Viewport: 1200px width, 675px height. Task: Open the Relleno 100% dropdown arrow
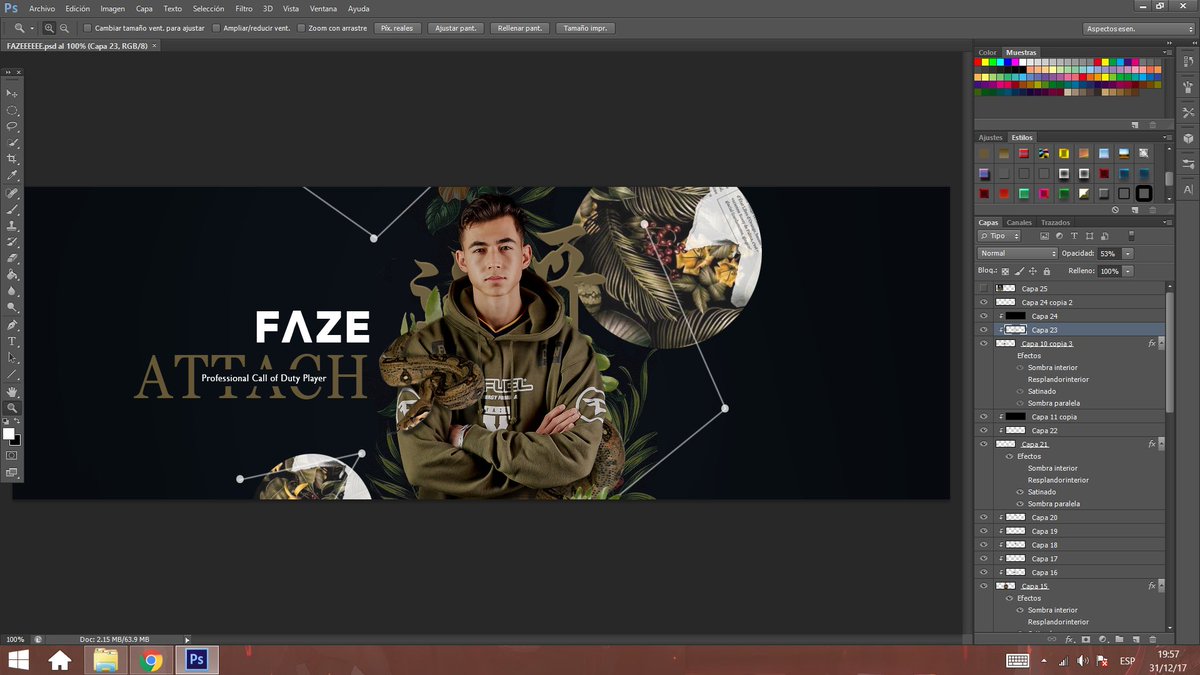pos(1128,271)
